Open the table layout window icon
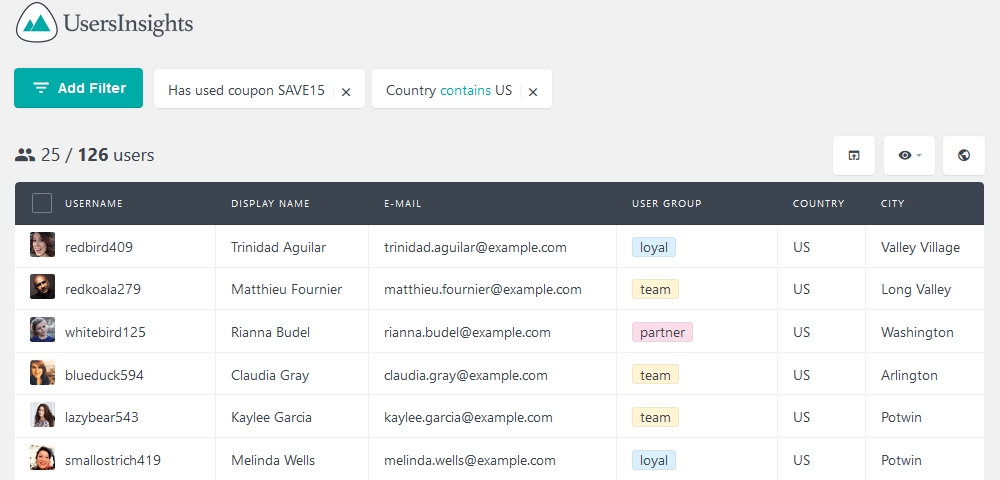This screenshot has height=480, width=1000. 853,155
